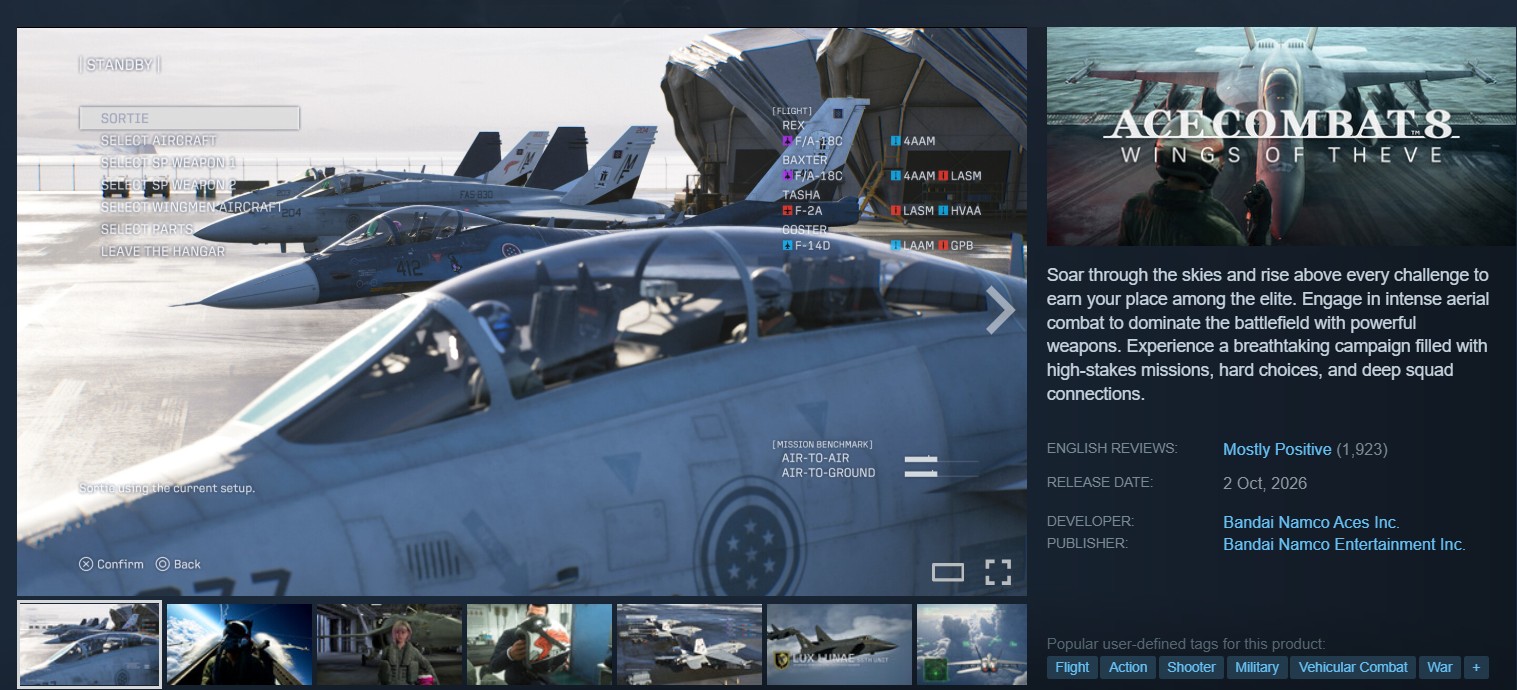Select the jet above clouds thumbnail
1517x690 pixels.
coord(972,644)
